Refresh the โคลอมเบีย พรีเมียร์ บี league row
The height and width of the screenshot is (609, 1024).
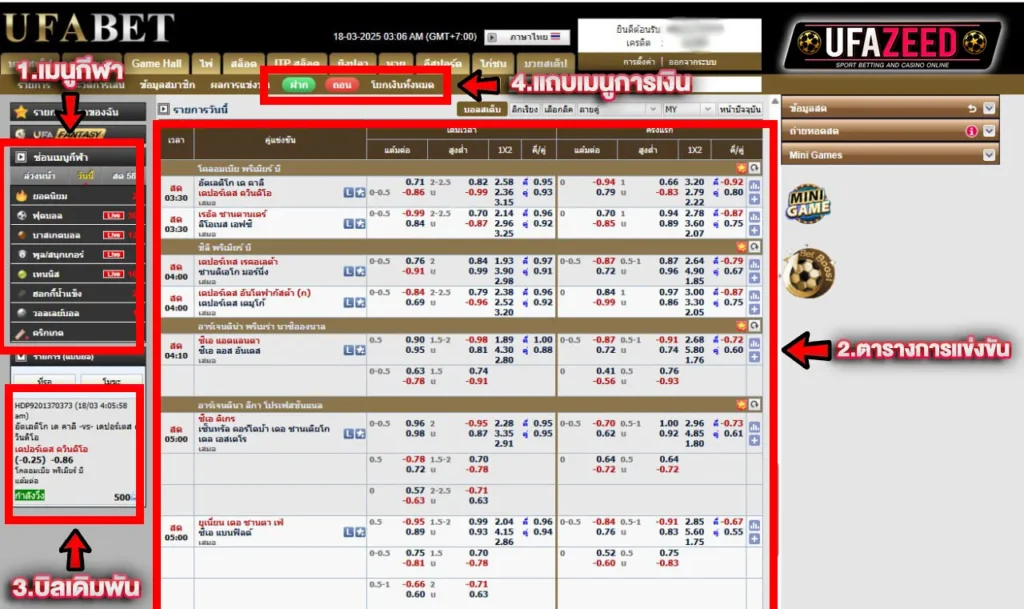tap(753, 167)
